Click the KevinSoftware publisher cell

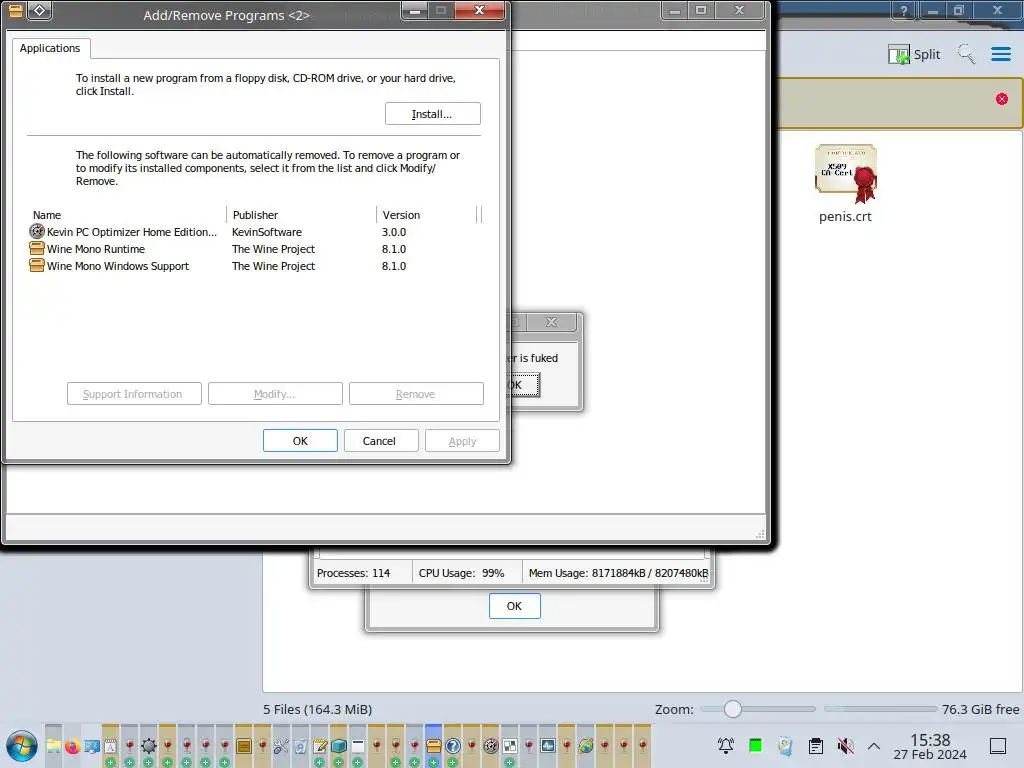(267, 232)
